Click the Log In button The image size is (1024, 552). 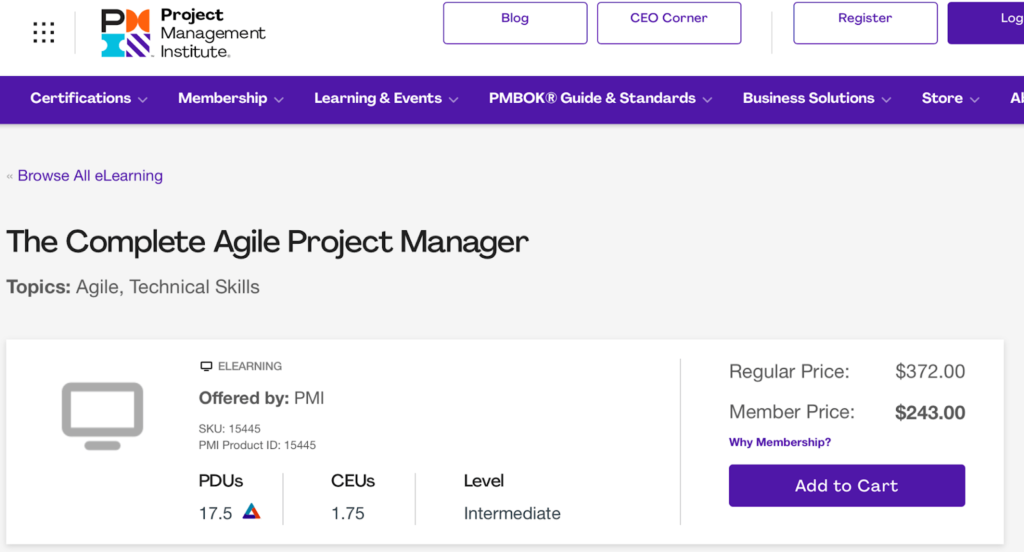[x=986, y=23]
